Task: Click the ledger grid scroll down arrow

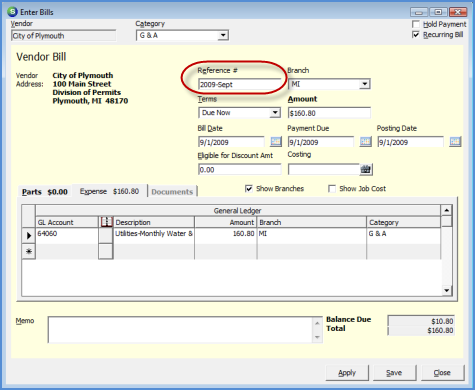Action: pos(446,290)
